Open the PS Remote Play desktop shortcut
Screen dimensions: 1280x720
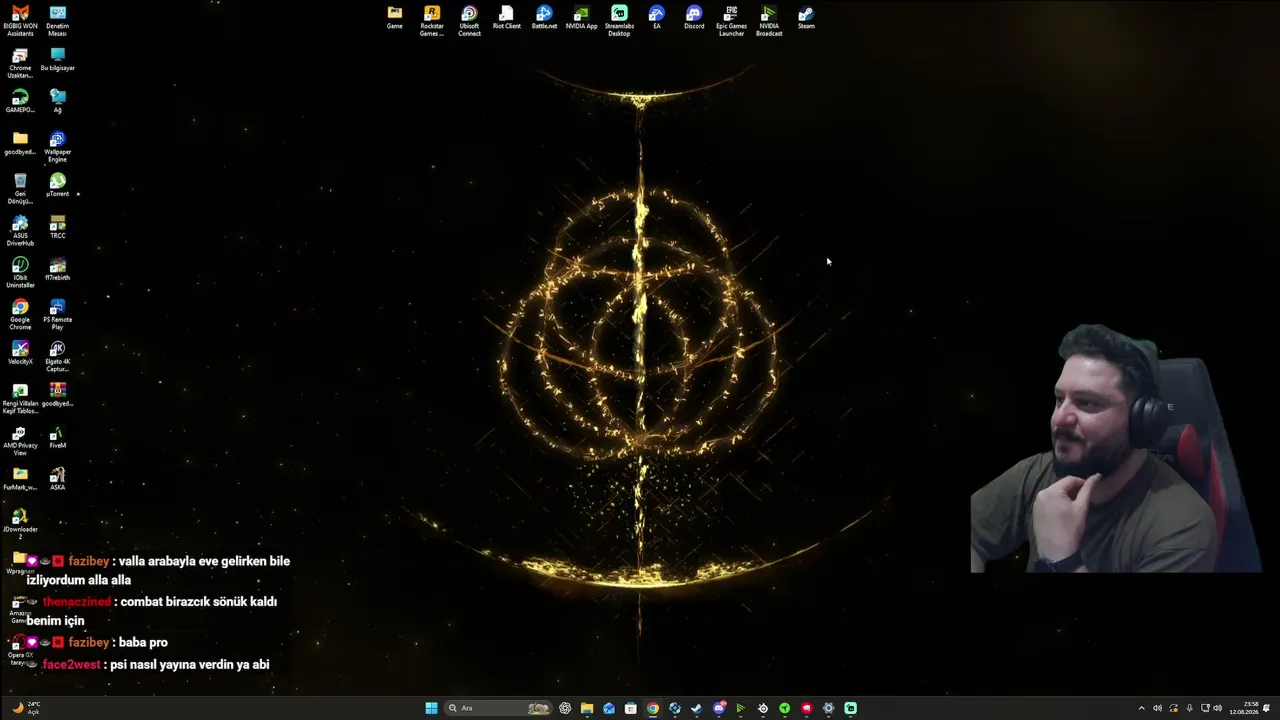point(58,314)
